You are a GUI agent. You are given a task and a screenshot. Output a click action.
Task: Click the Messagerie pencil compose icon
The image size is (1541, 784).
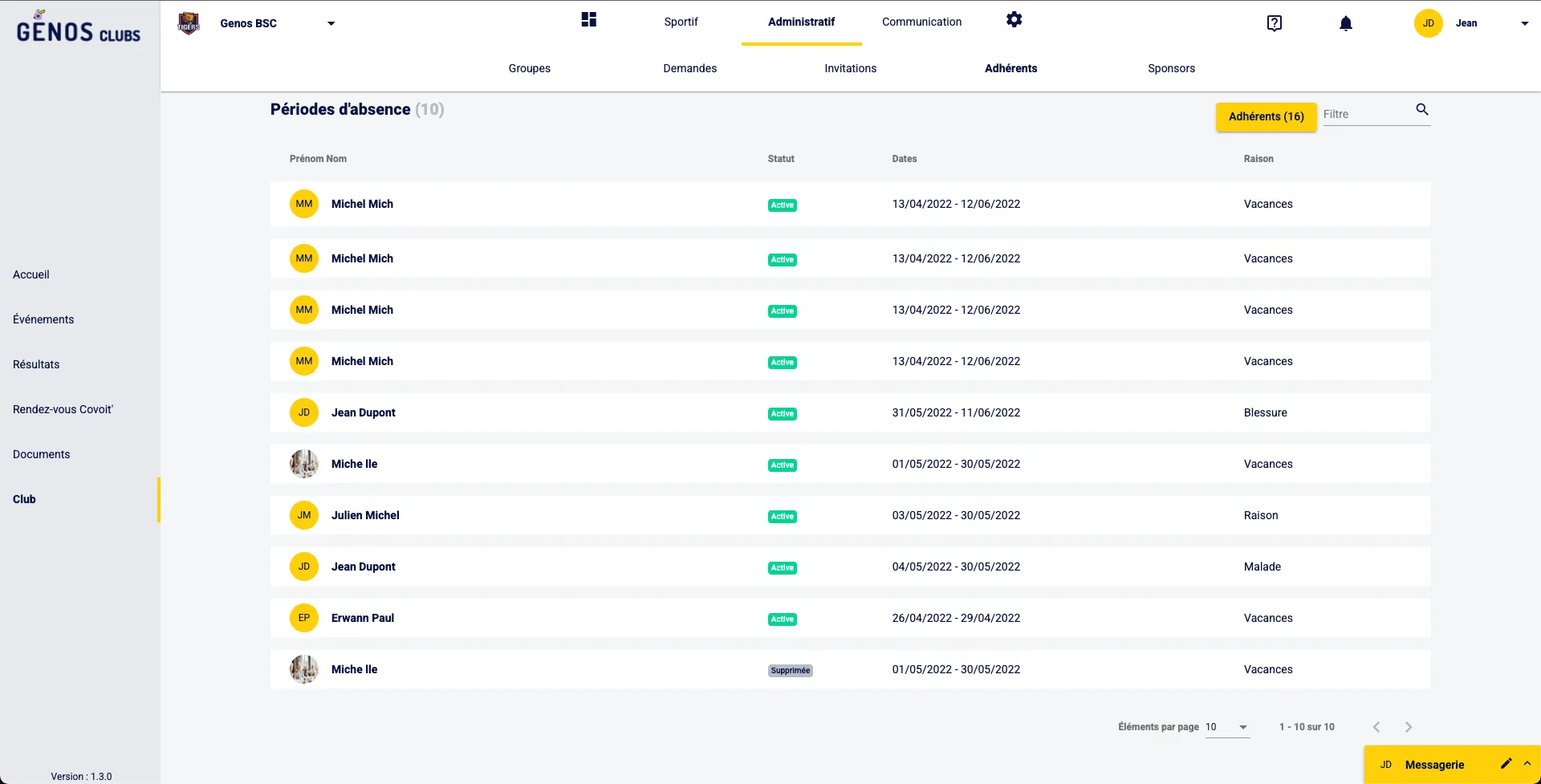1506,764
